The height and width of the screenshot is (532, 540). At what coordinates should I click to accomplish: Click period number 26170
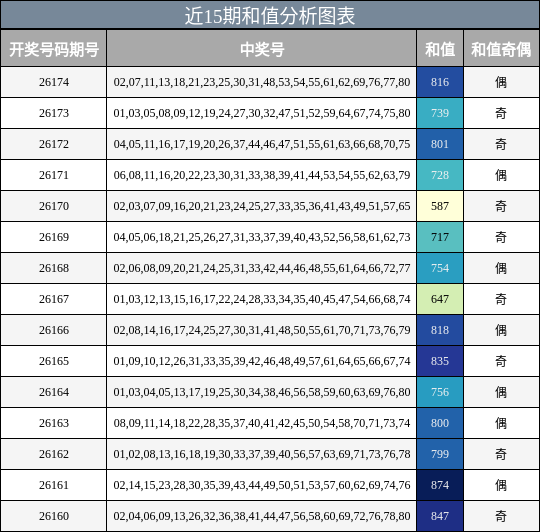point(54,206)
